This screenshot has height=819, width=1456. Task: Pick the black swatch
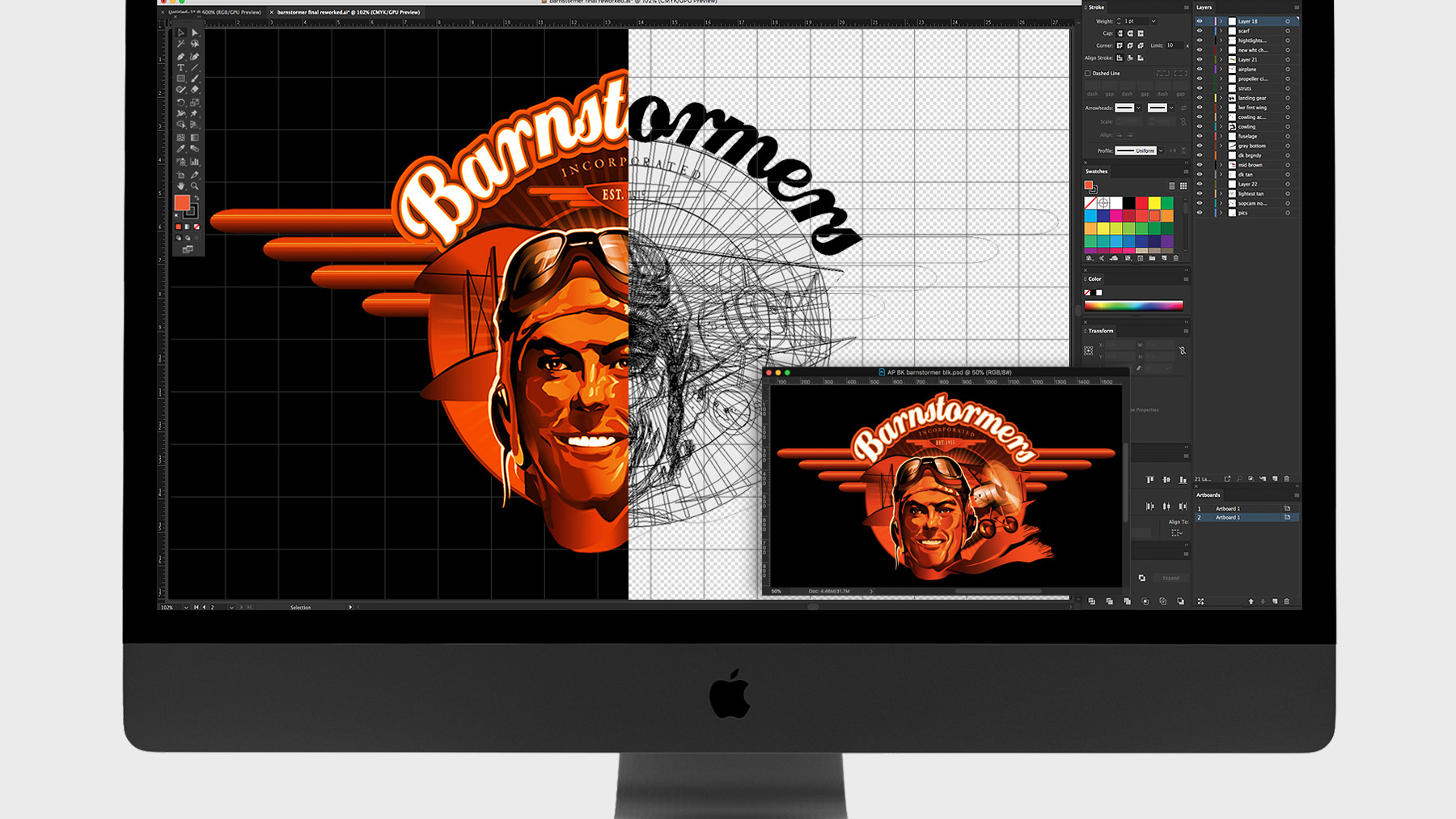tap(1128, 202)
